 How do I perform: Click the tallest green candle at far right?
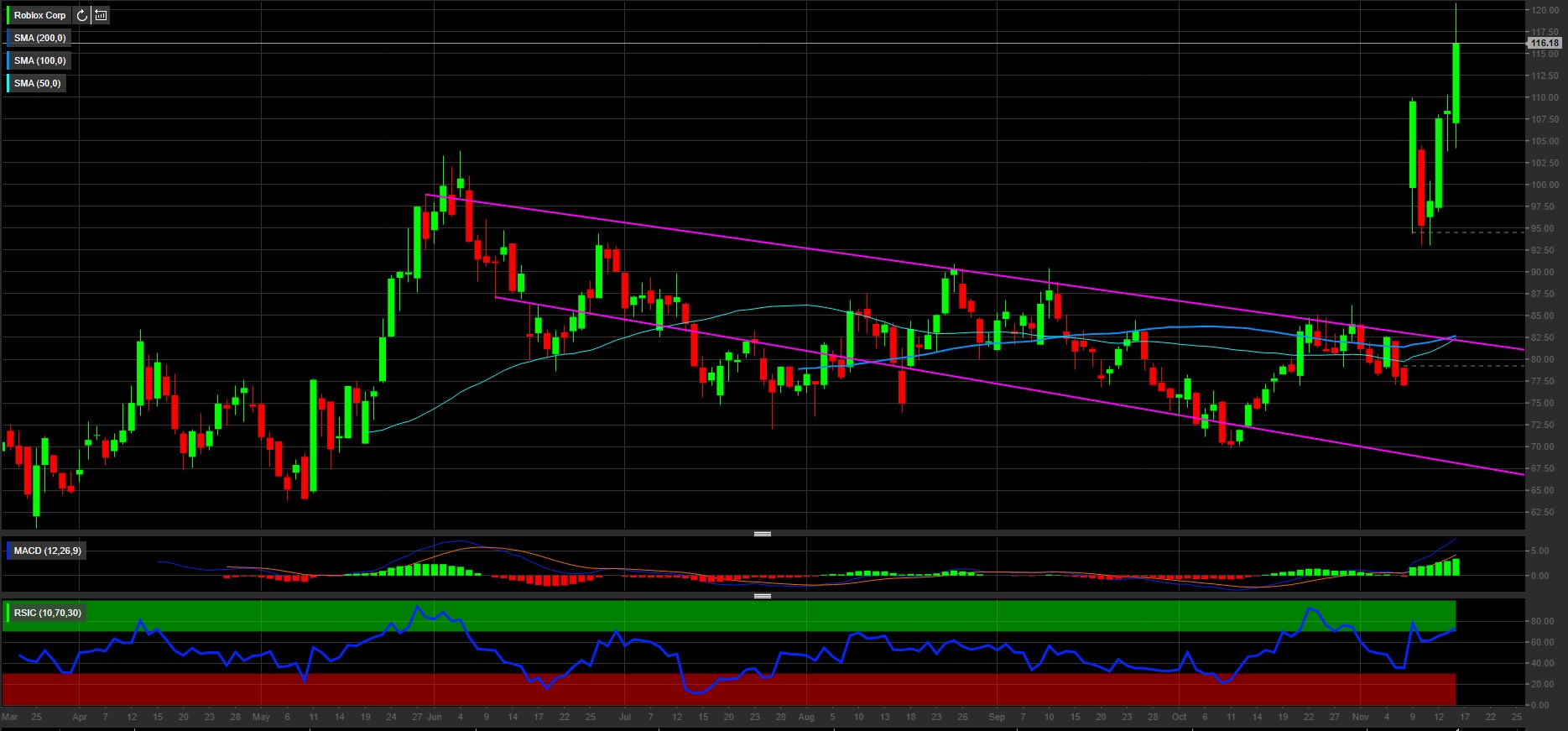click(x=1456, y=82)
